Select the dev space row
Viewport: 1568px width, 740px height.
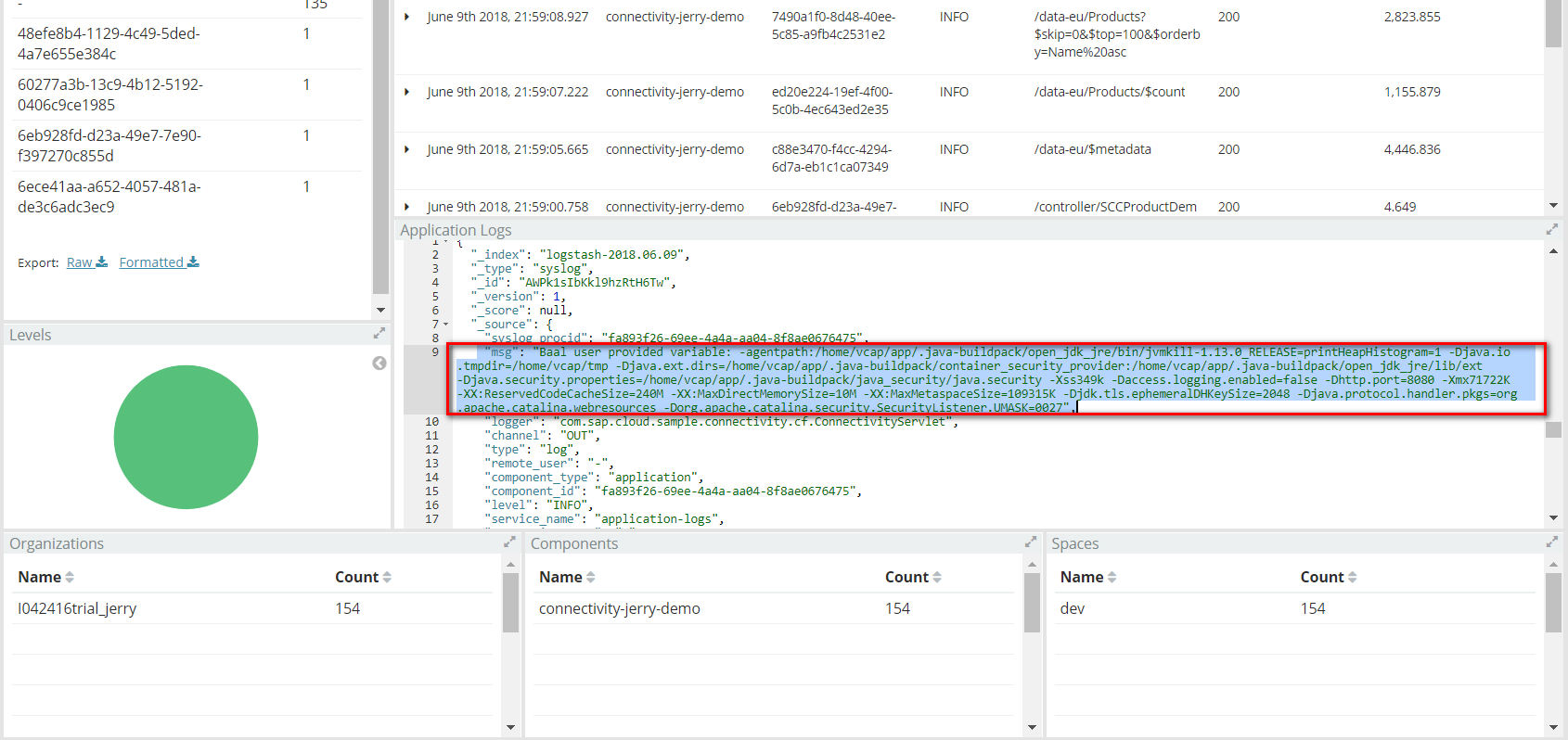pyautogui.click(x=1294, y=608)
